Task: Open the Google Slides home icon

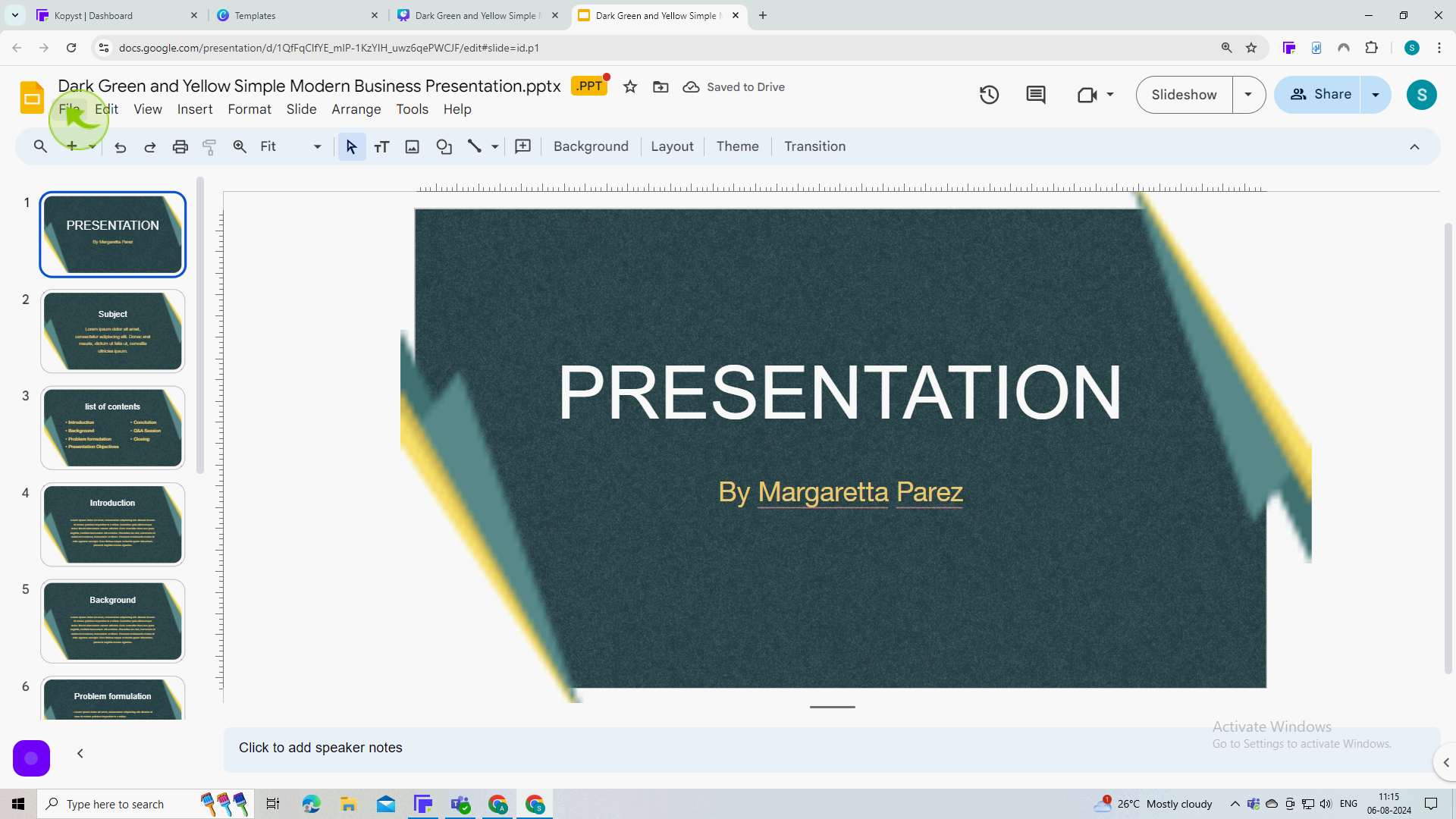Action: point(32,97)
